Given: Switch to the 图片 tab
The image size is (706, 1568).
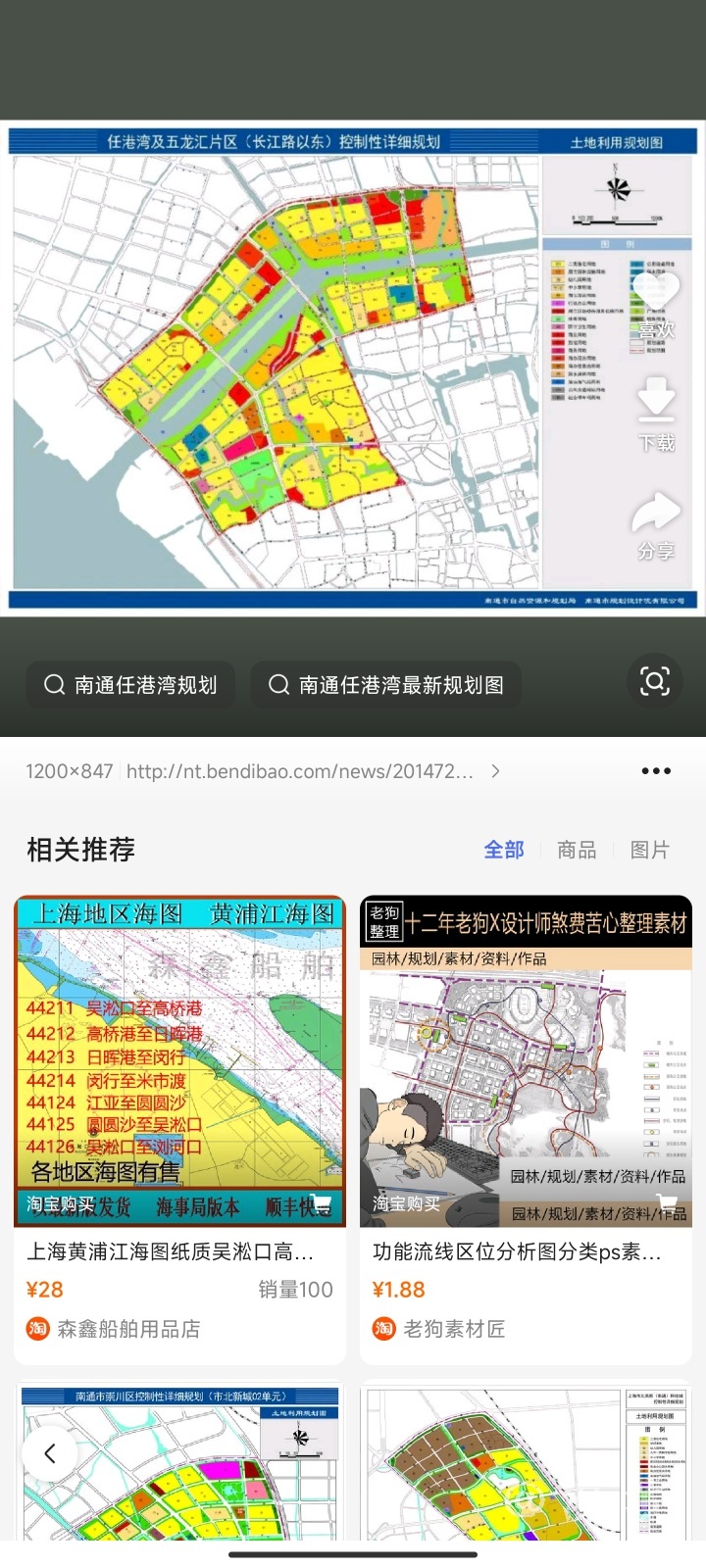Looking at the screenshot, I should click(649, 850).
